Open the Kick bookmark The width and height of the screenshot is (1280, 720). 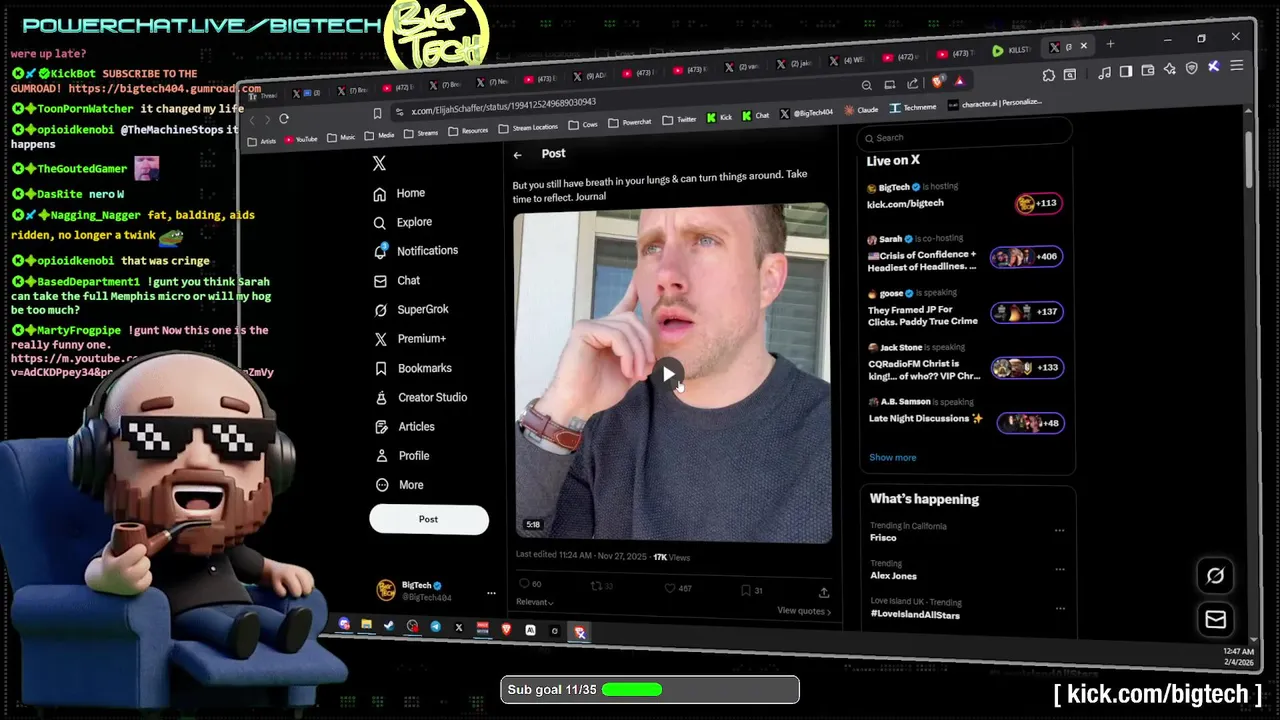[x=719, y=117]
